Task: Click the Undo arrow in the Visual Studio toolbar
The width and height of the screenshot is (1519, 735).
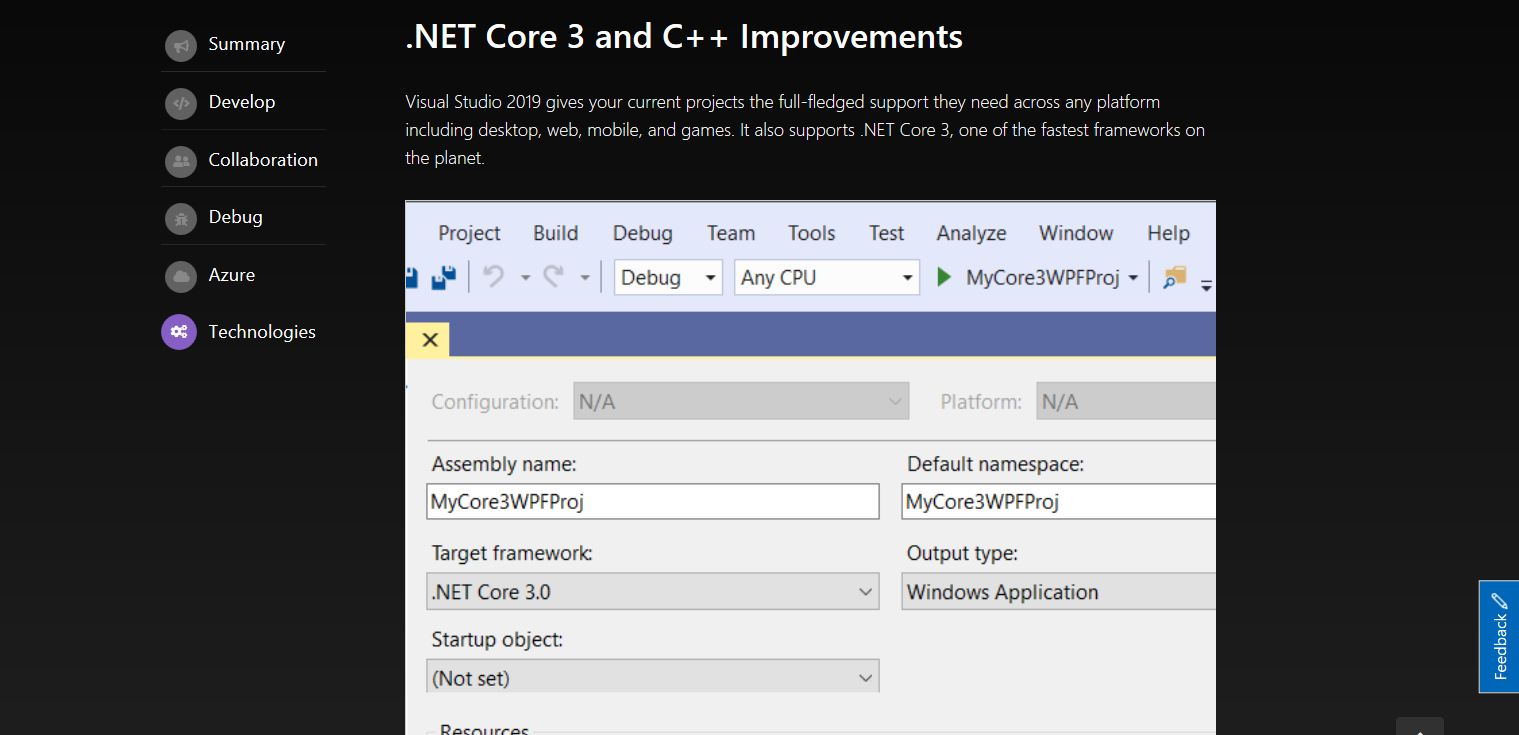Action: [494, 277]
